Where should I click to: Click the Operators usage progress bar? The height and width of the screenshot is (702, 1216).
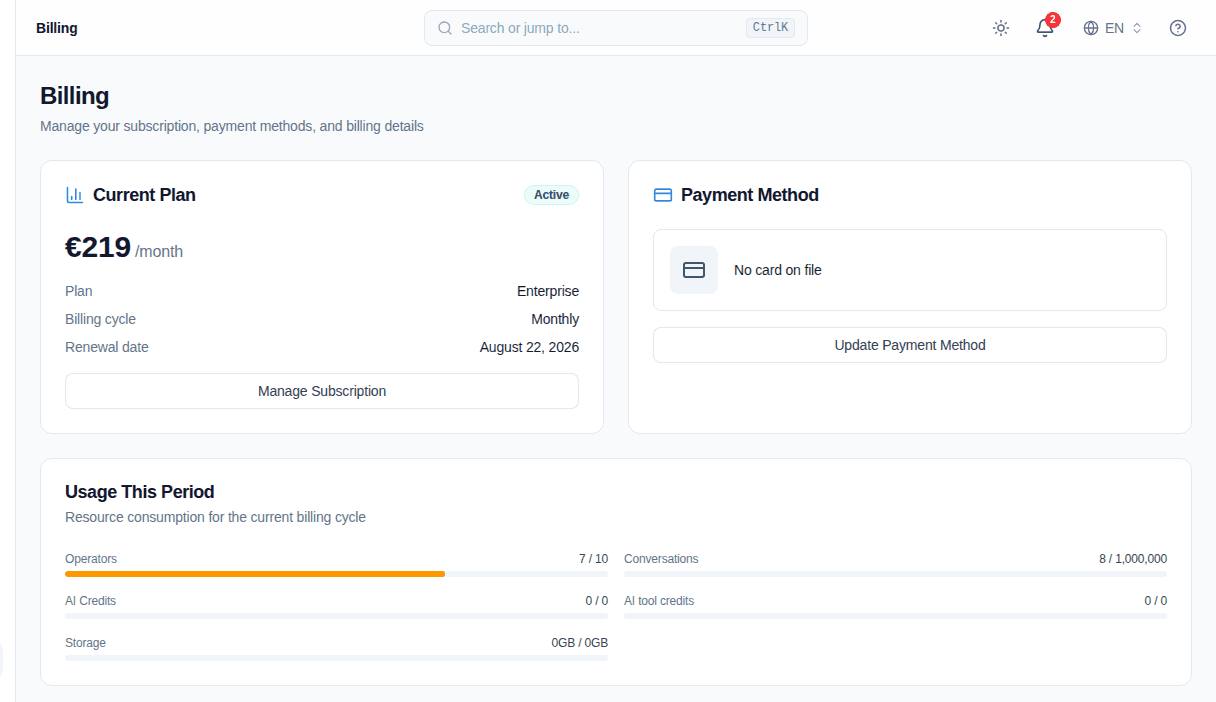pos(336,574)
